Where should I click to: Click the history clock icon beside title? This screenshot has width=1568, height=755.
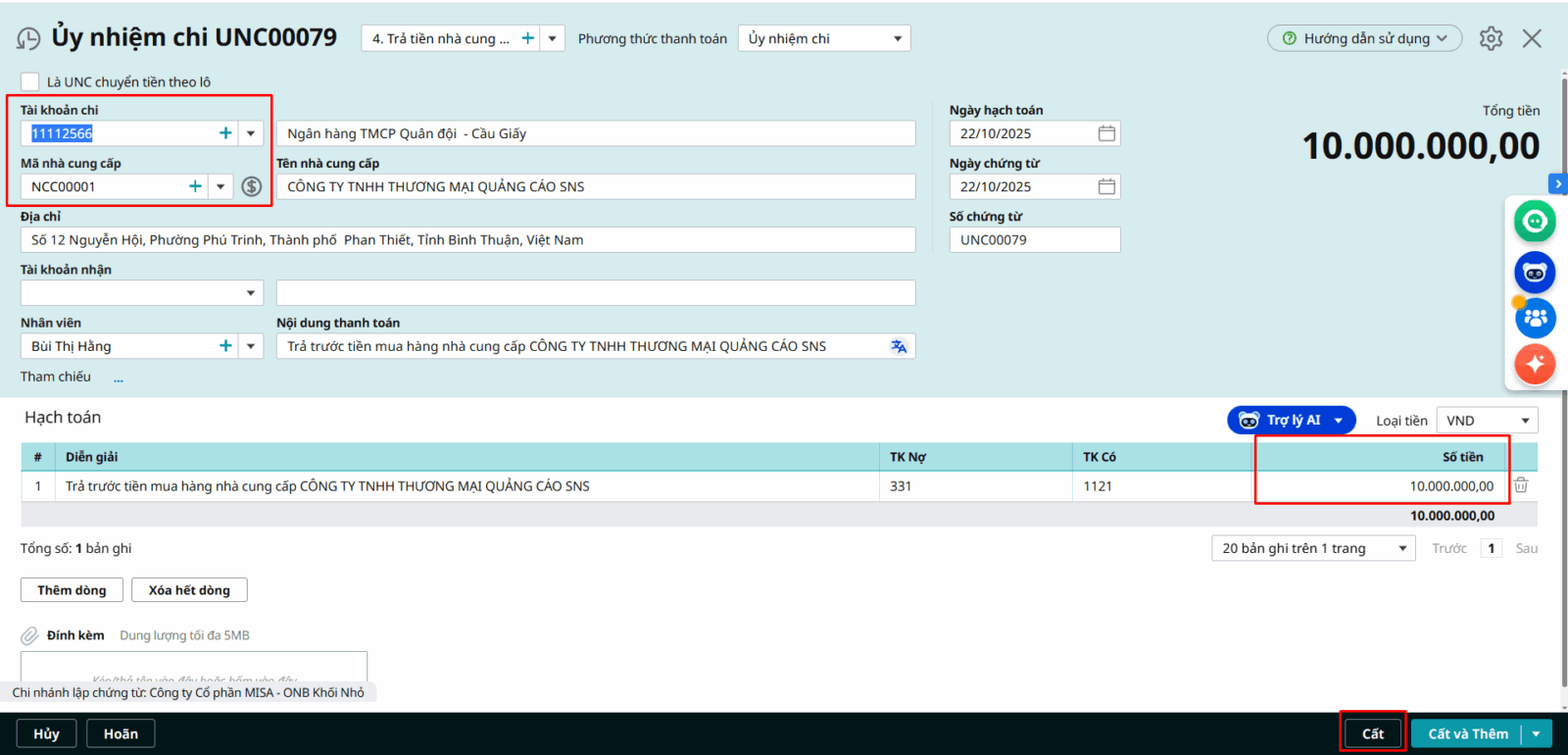pyautogui.click(x=28, y=38)
